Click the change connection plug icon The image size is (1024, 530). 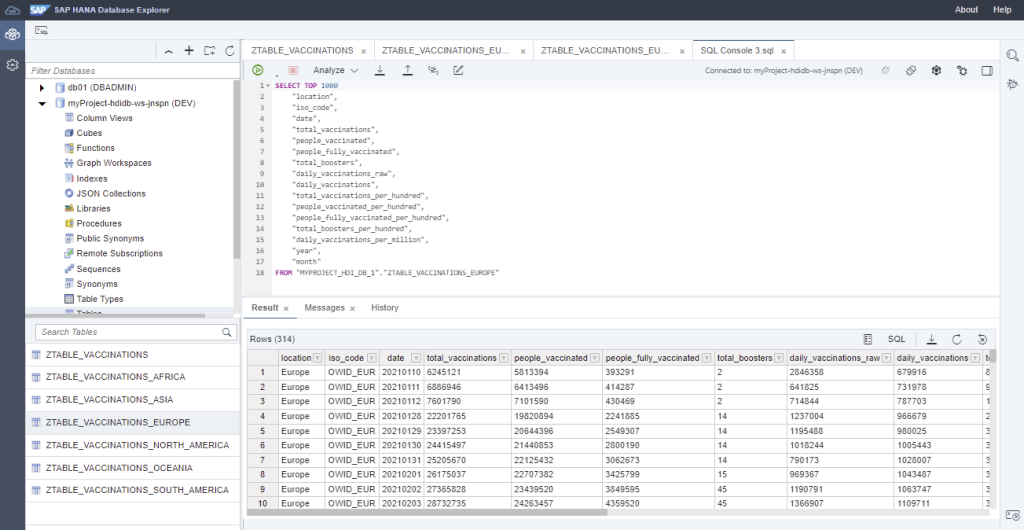click(x=911, y=70)
